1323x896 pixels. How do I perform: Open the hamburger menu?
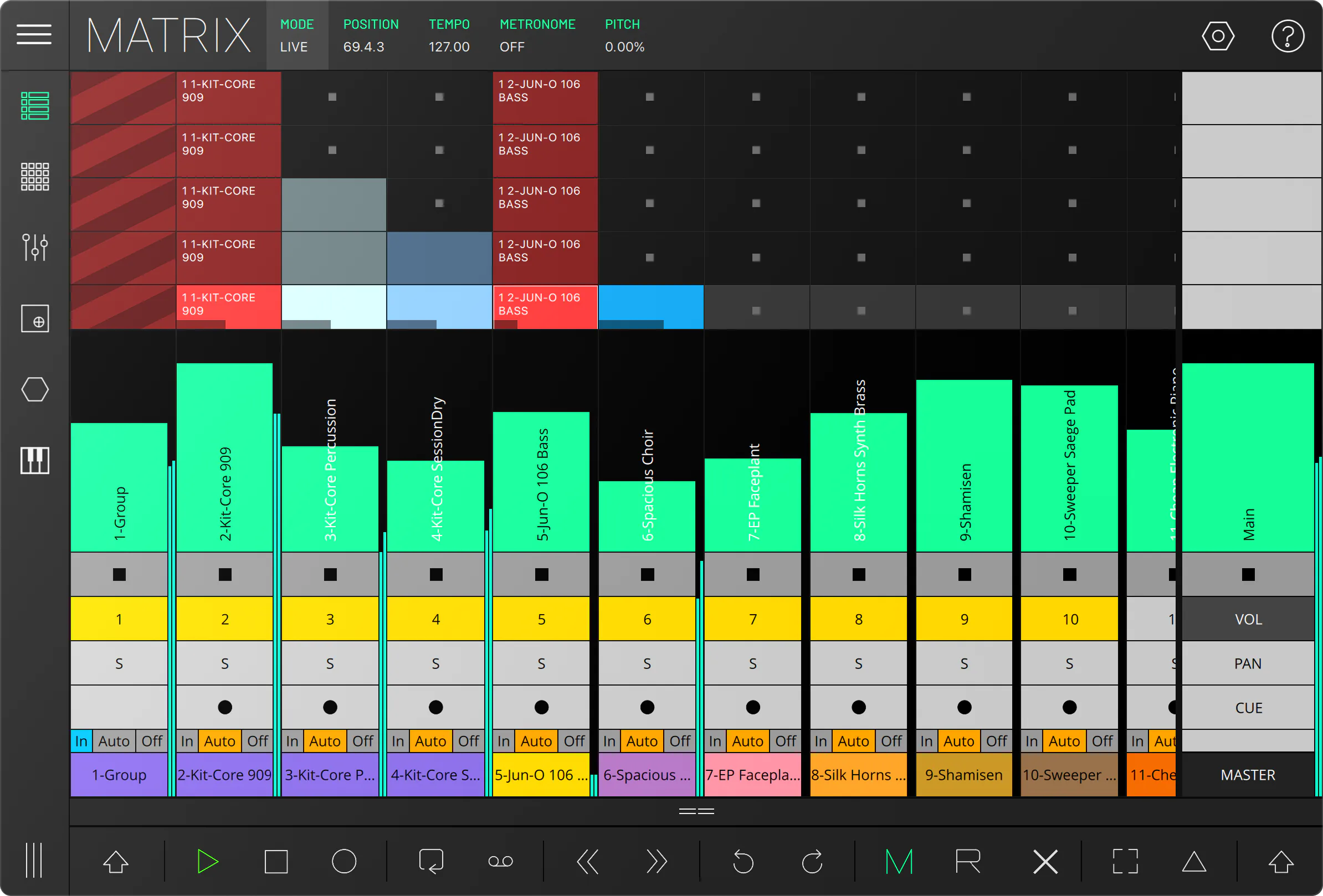click(x=34, y=35)
